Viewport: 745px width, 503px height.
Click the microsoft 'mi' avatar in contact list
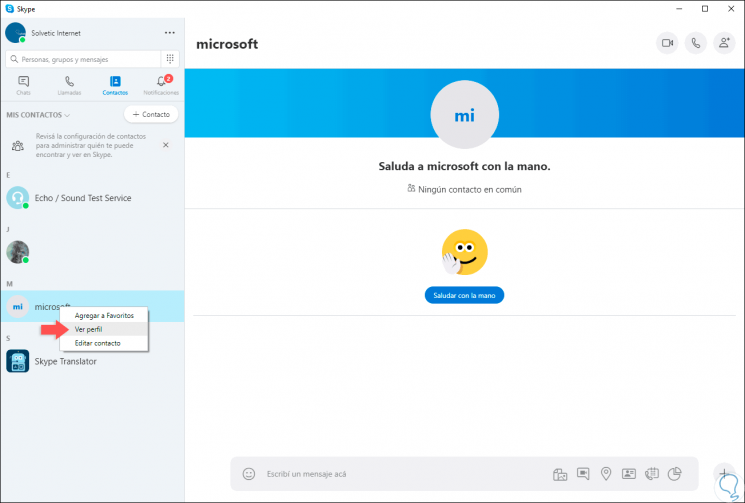pyautogui.click(x=18, y=307)
